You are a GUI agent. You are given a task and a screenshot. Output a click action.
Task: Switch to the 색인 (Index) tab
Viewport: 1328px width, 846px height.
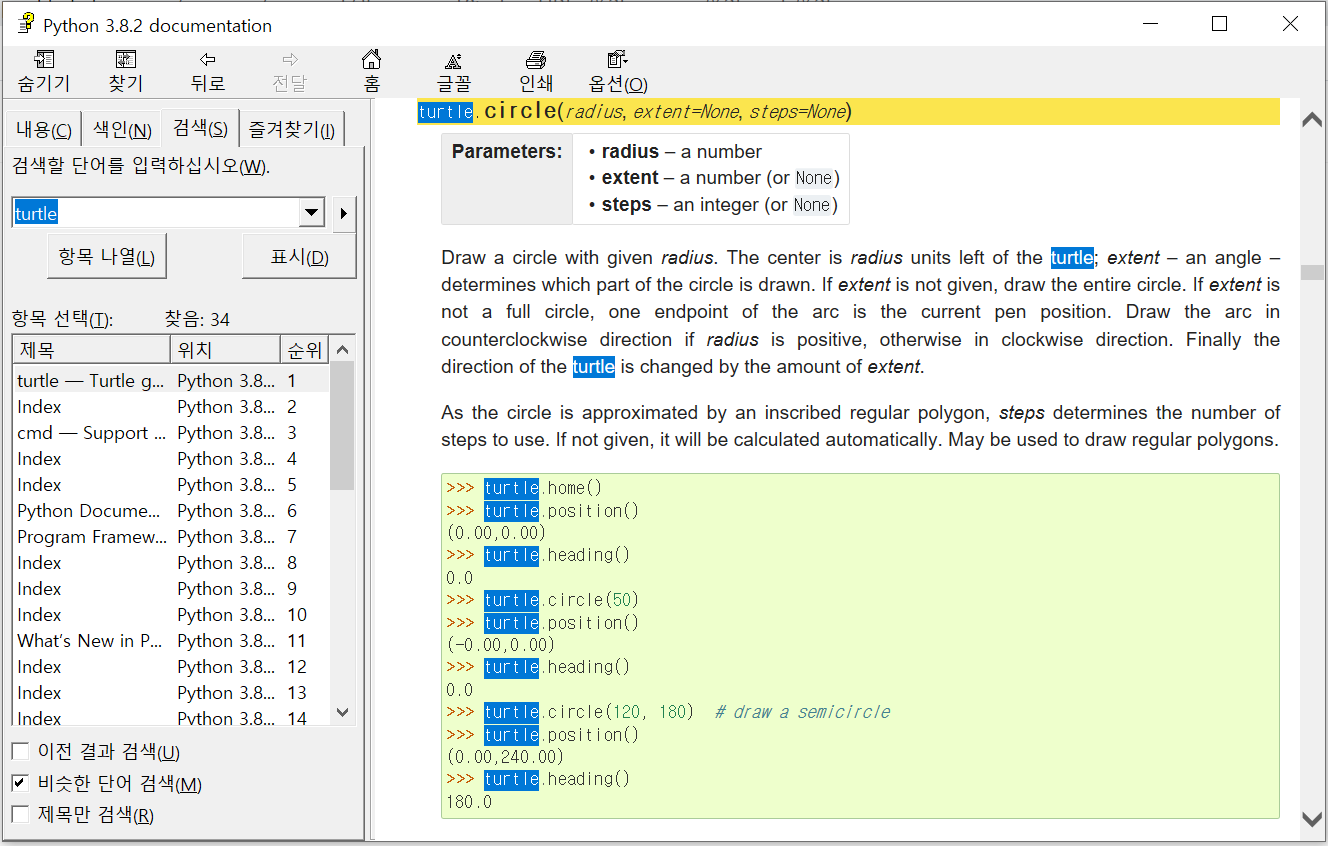(121, 129)
